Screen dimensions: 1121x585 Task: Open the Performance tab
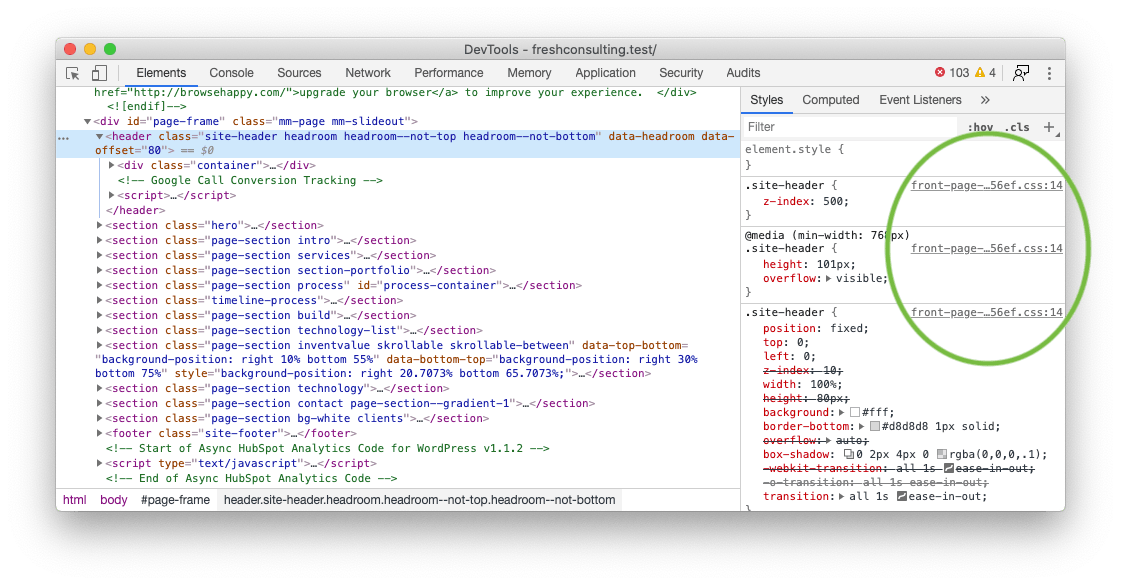click(448, 73)
